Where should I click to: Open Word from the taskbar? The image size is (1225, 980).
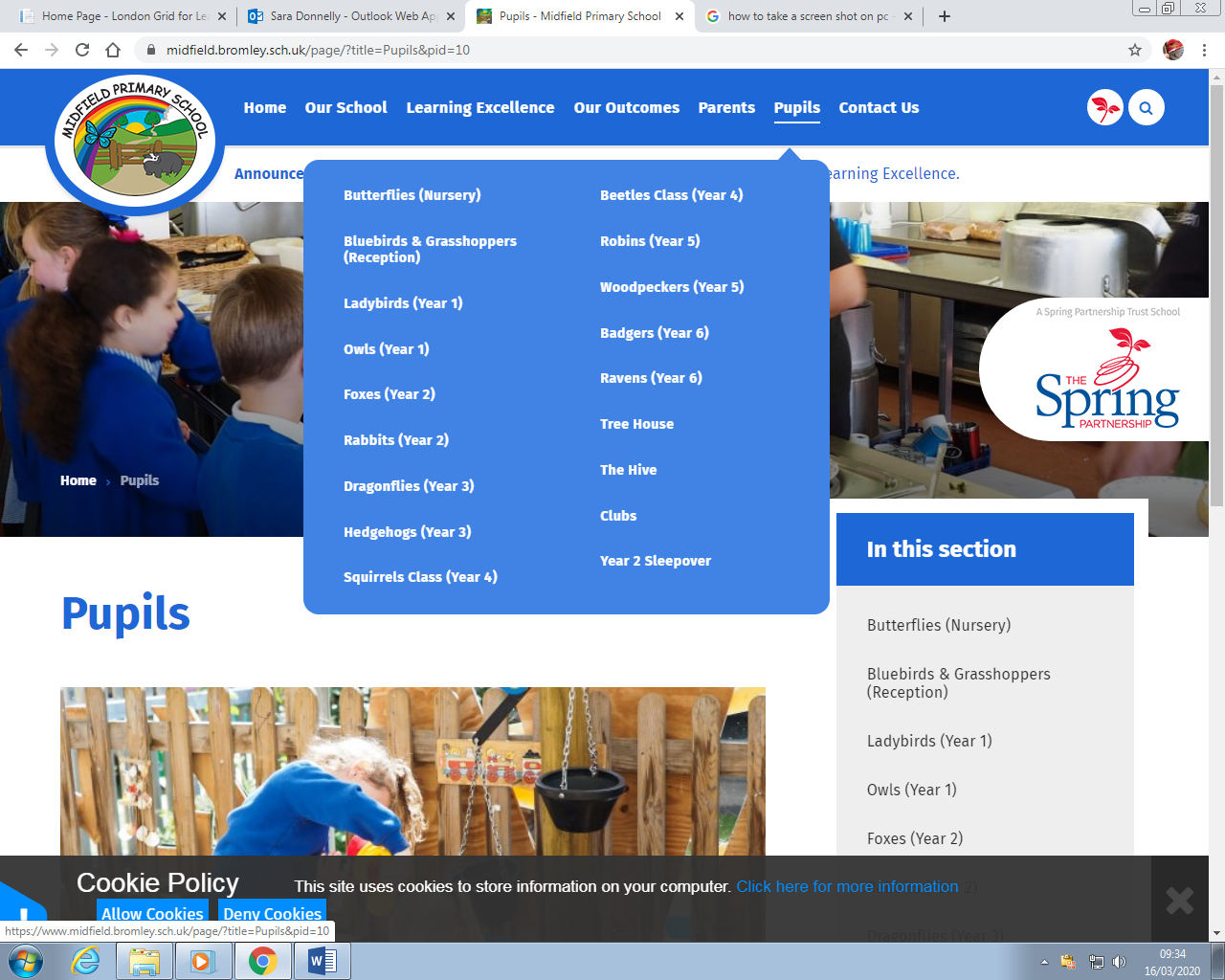(x=323, y=961)
